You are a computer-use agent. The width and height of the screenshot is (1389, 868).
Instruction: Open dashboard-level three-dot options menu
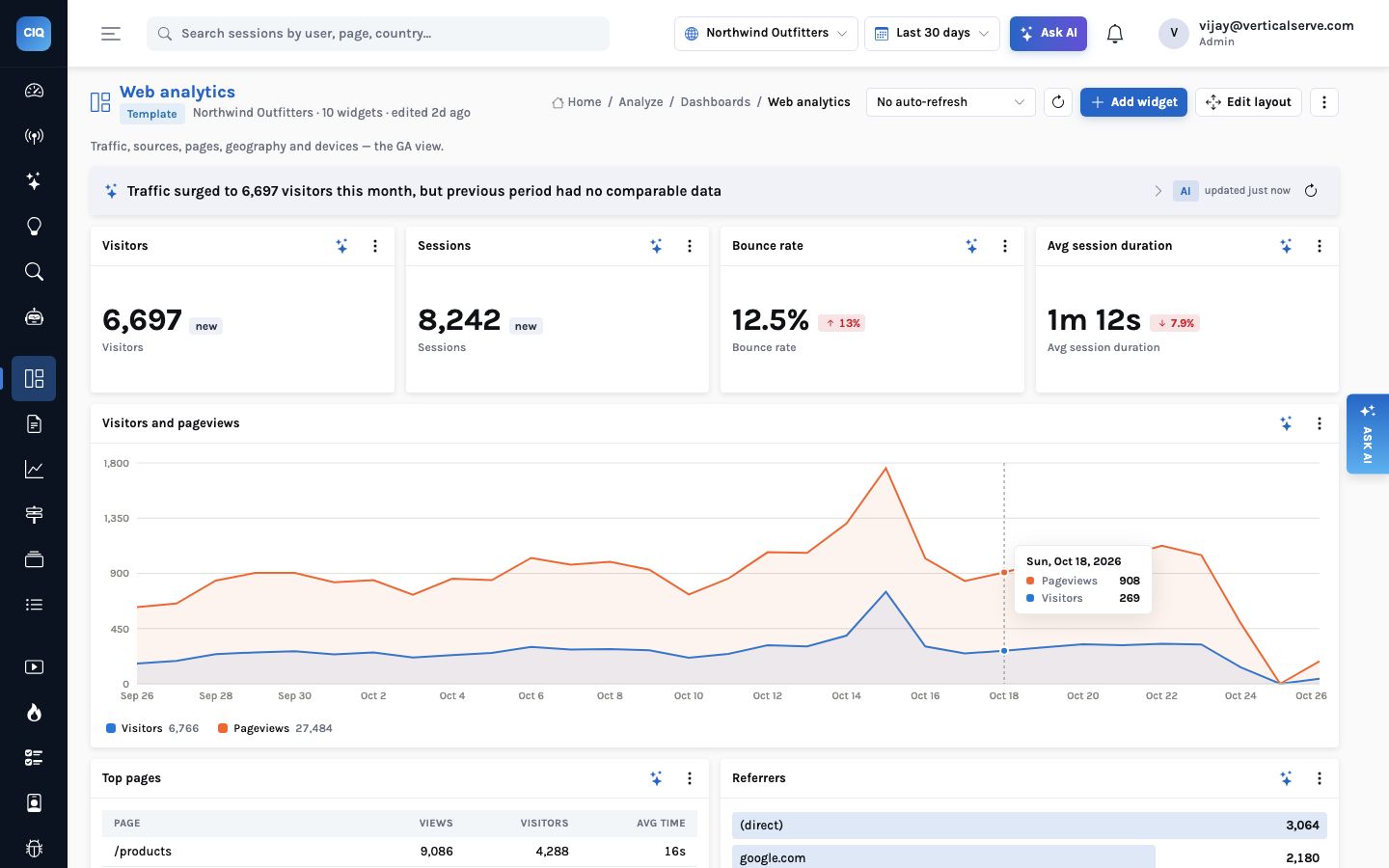1324,102
